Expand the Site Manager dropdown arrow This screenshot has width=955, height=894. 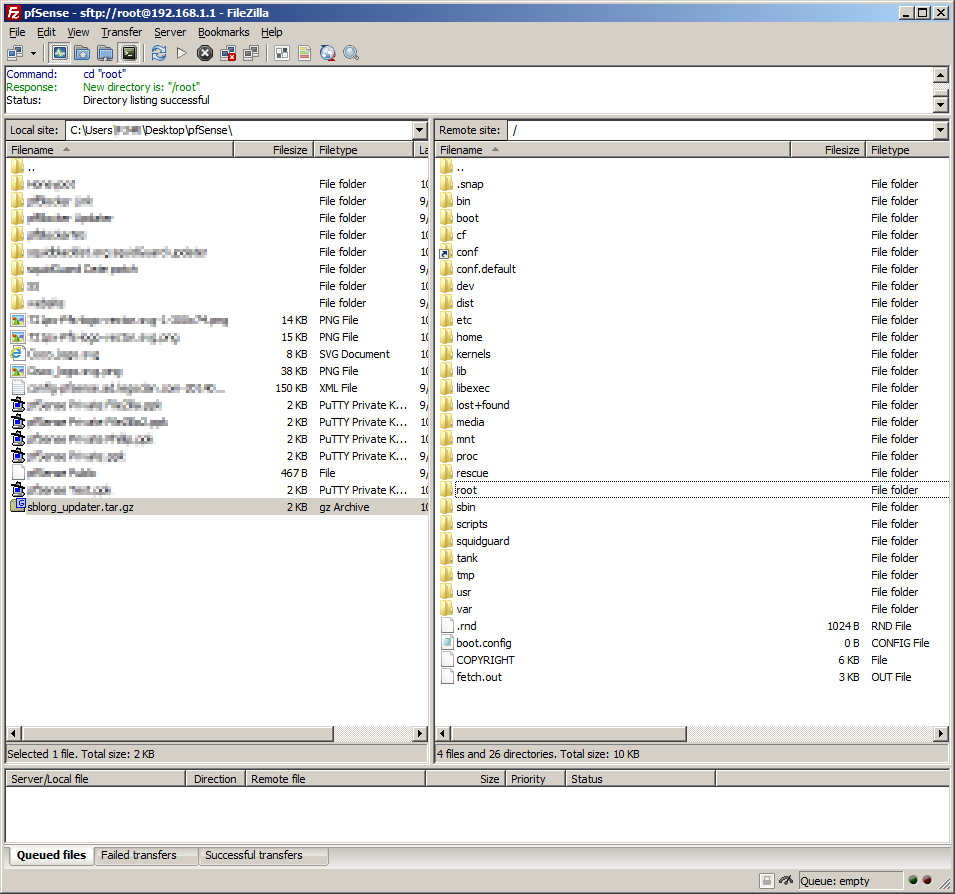pos(33,54)
